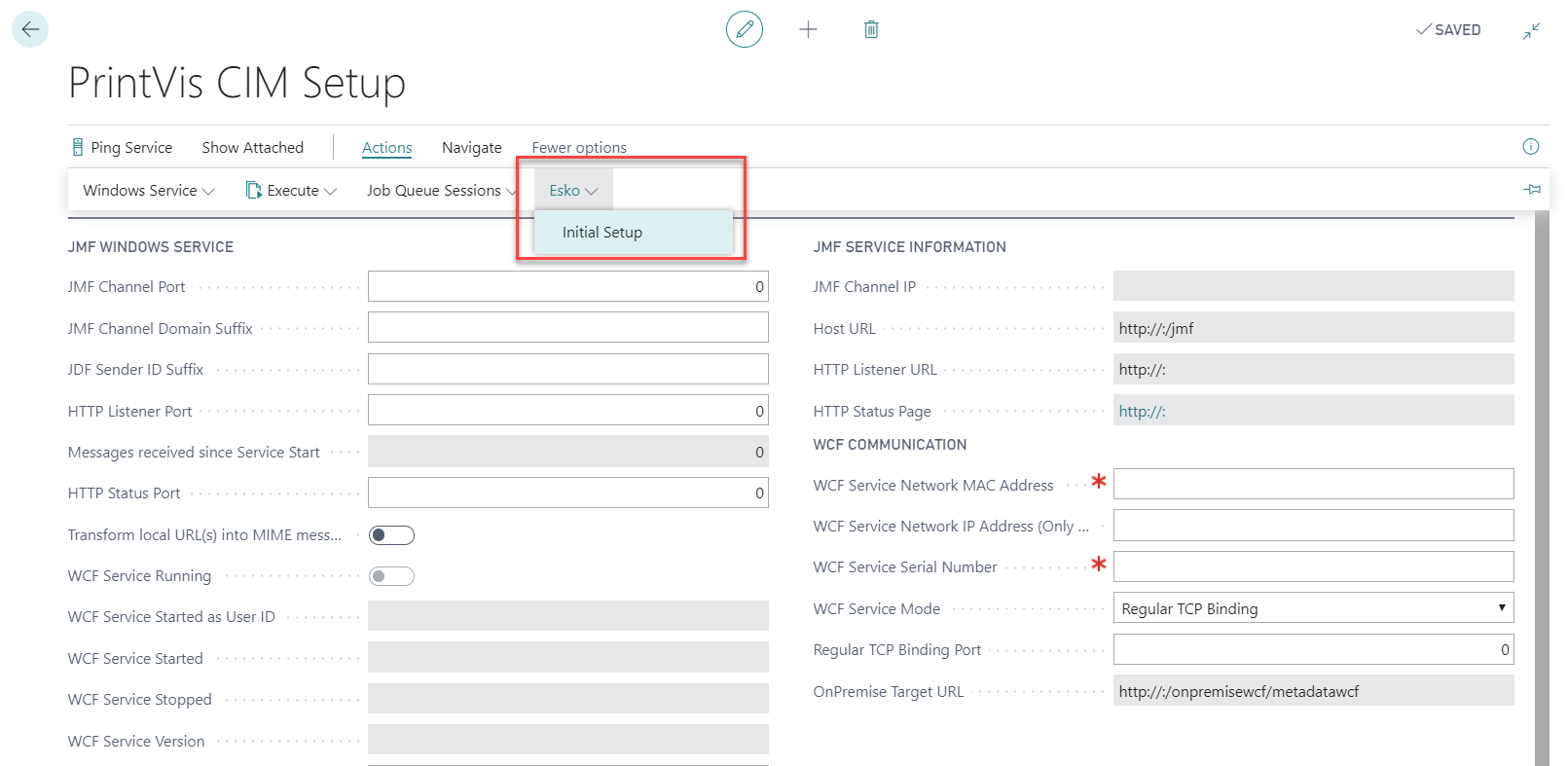Click the vertical scrollbar on right
1568x766 pixels.
pyautogui.click(x=1541, y=487)
